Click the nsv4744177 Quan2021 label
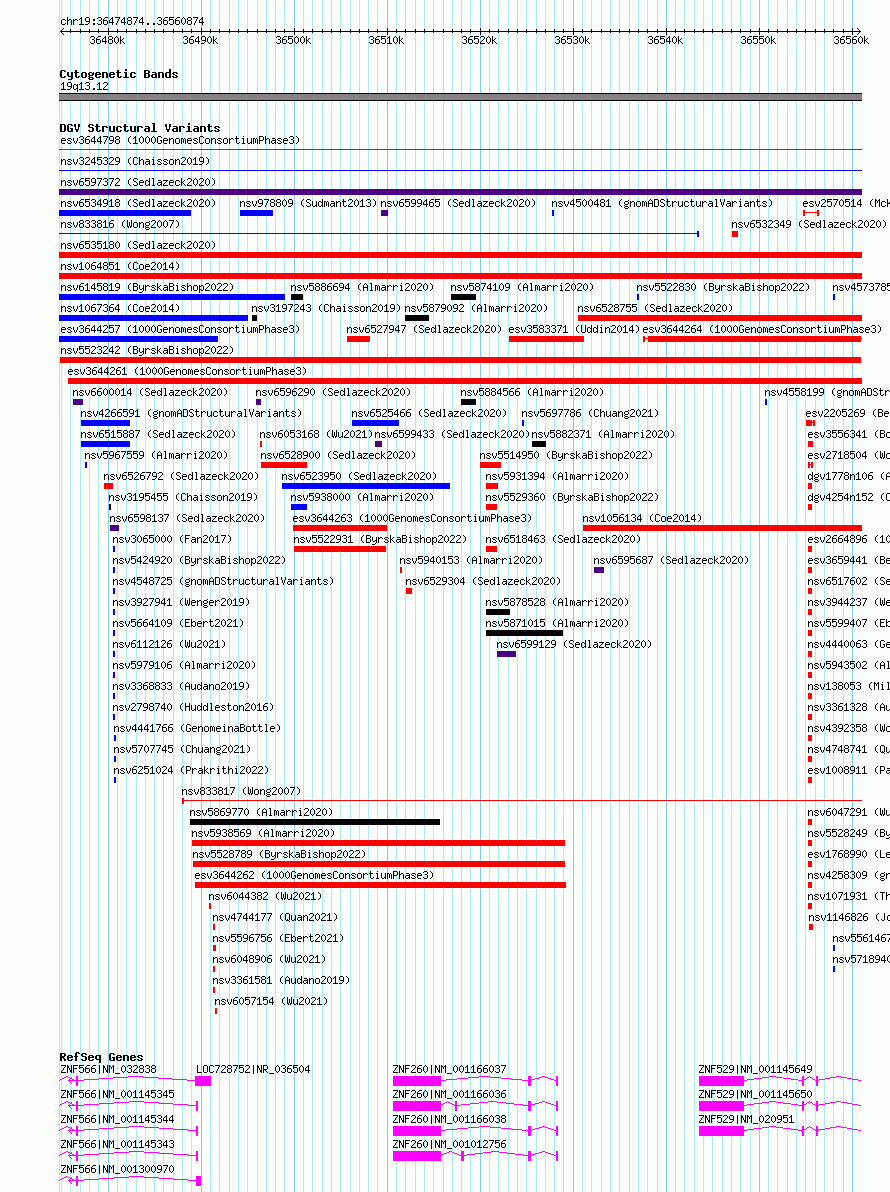 (275, 918)
